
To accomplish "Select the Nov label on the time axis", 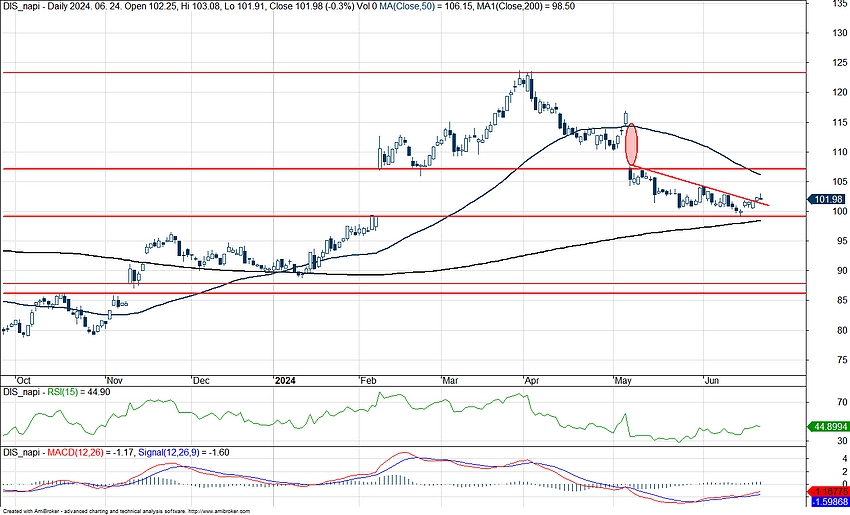I will click(x=114, y=381).
